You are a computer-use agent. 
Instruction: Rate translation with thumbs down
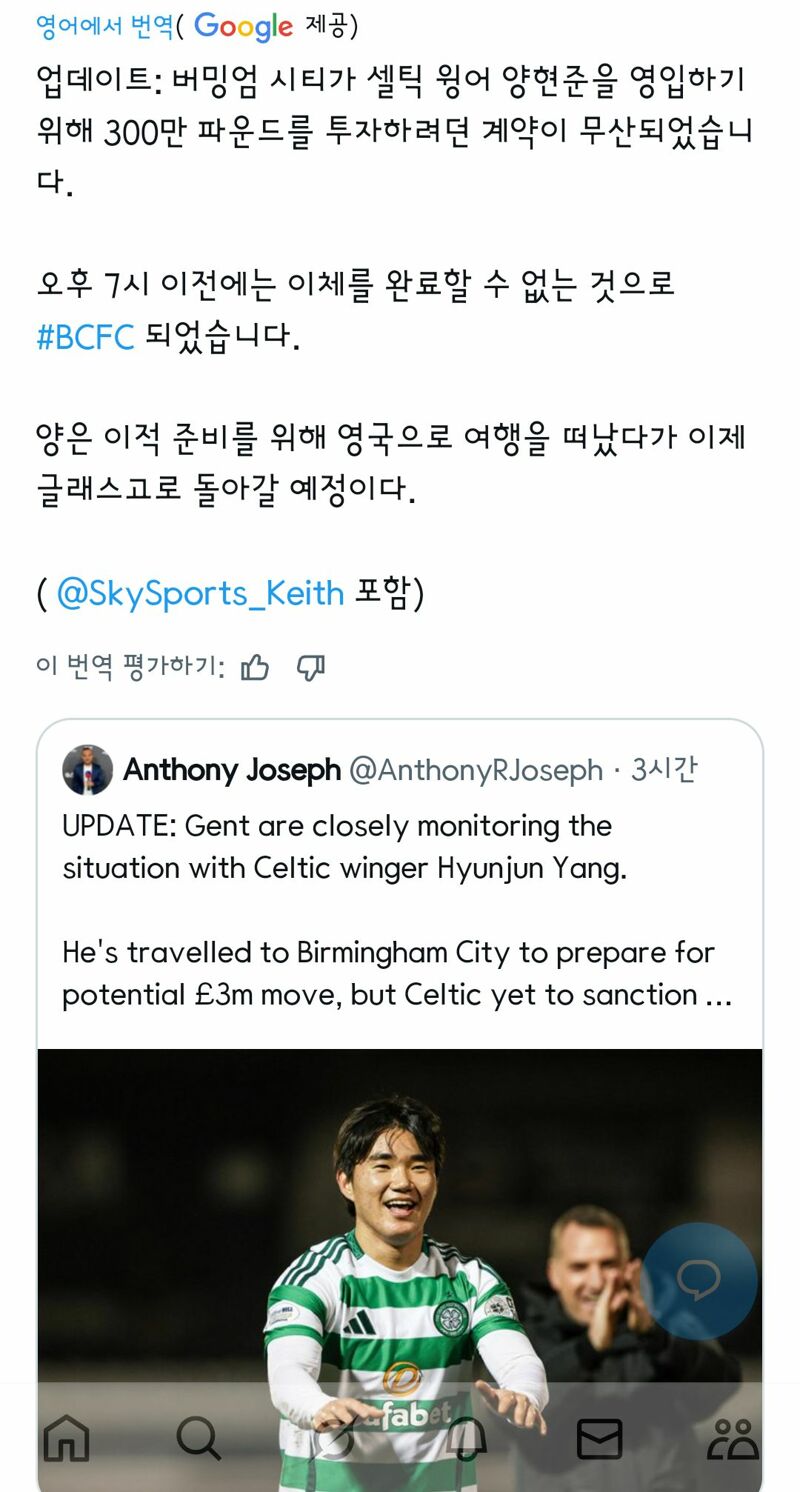pos(311,667)
